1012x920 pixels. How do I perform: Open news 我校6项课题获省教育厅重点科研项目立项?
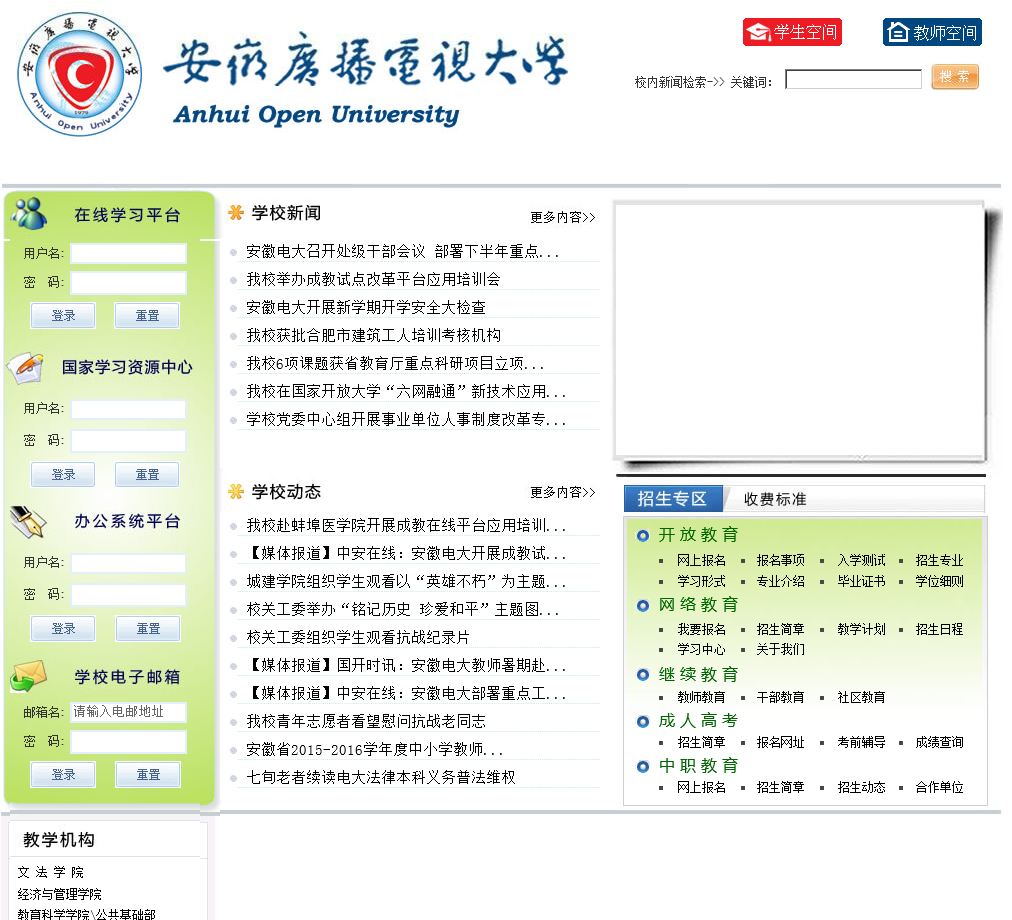point(395,363)
